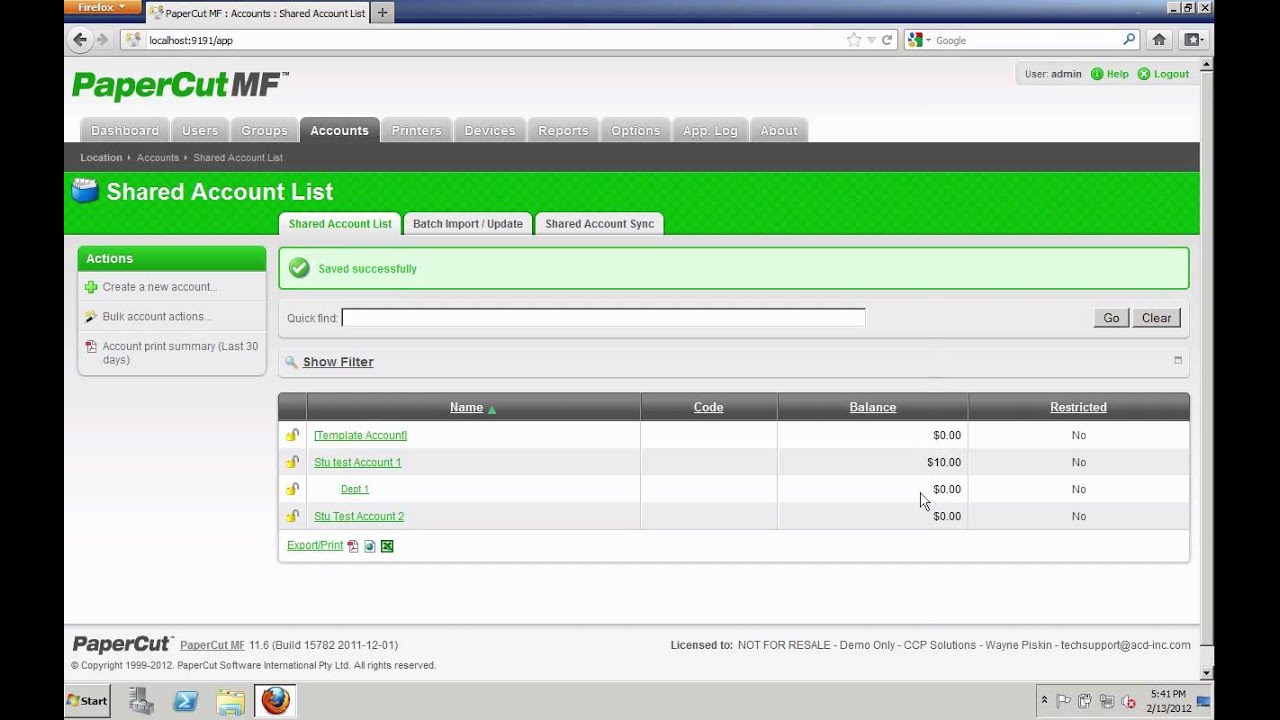Click the Shared Account List header icon
1280x720 pixels.
(85, 190)
